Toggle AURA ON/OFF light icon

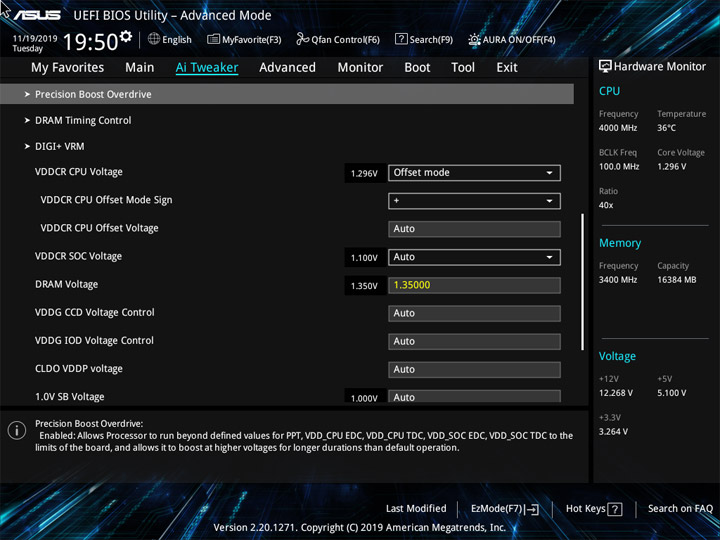[x=474, y=39]
